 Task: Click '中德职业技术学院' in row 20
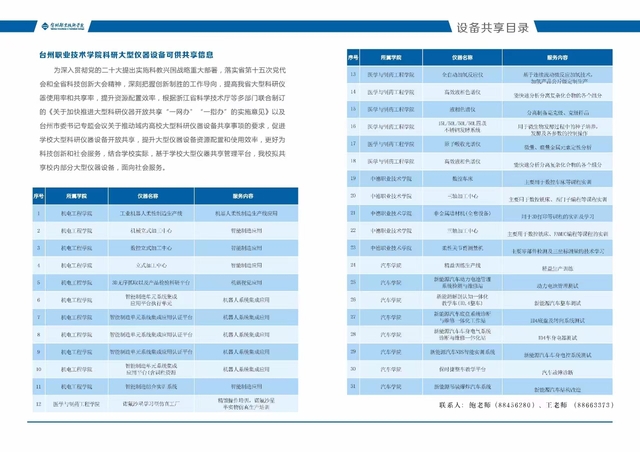[391, 196]
